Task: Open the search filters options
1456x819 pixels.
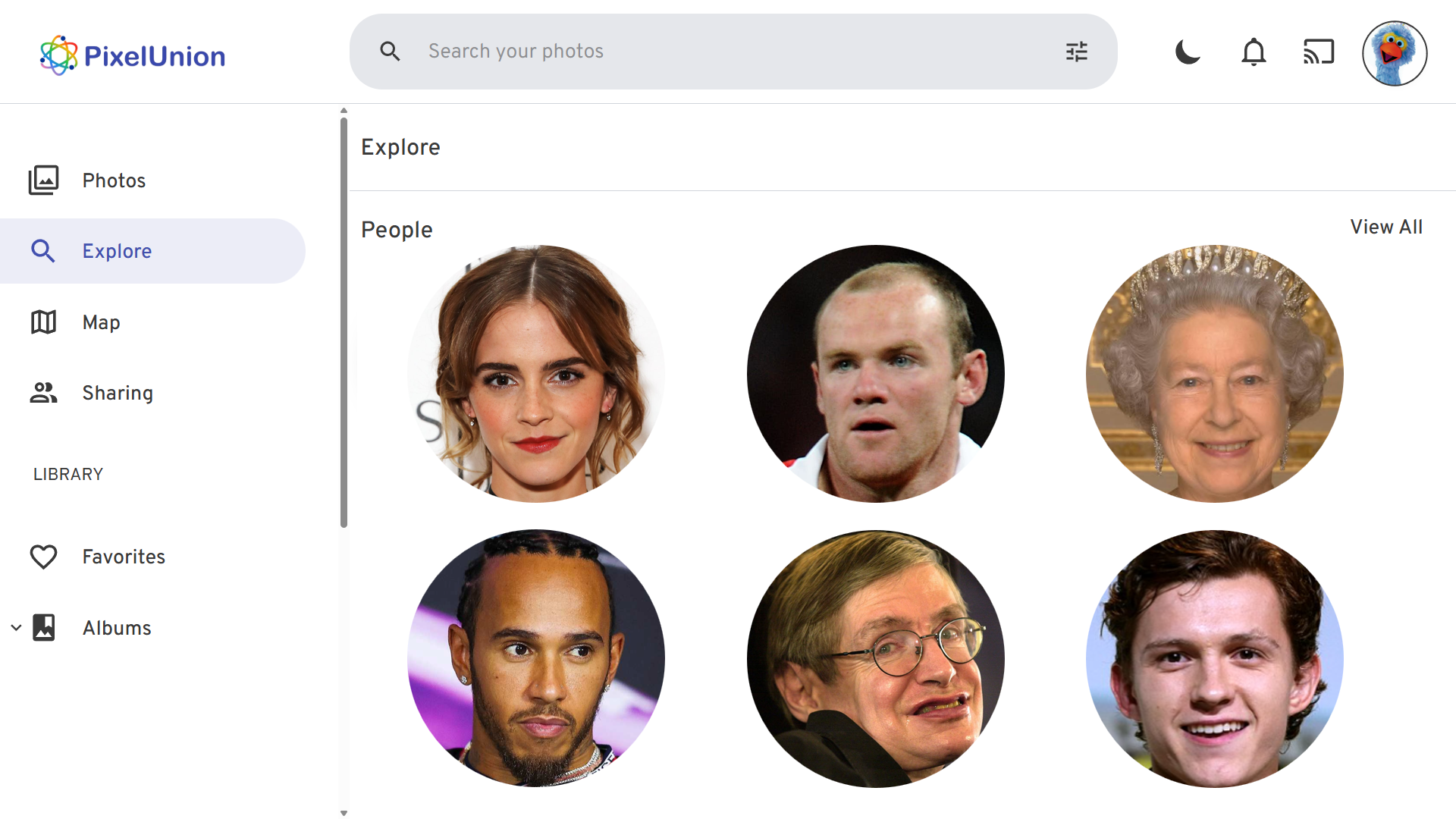Action: 1076,51
